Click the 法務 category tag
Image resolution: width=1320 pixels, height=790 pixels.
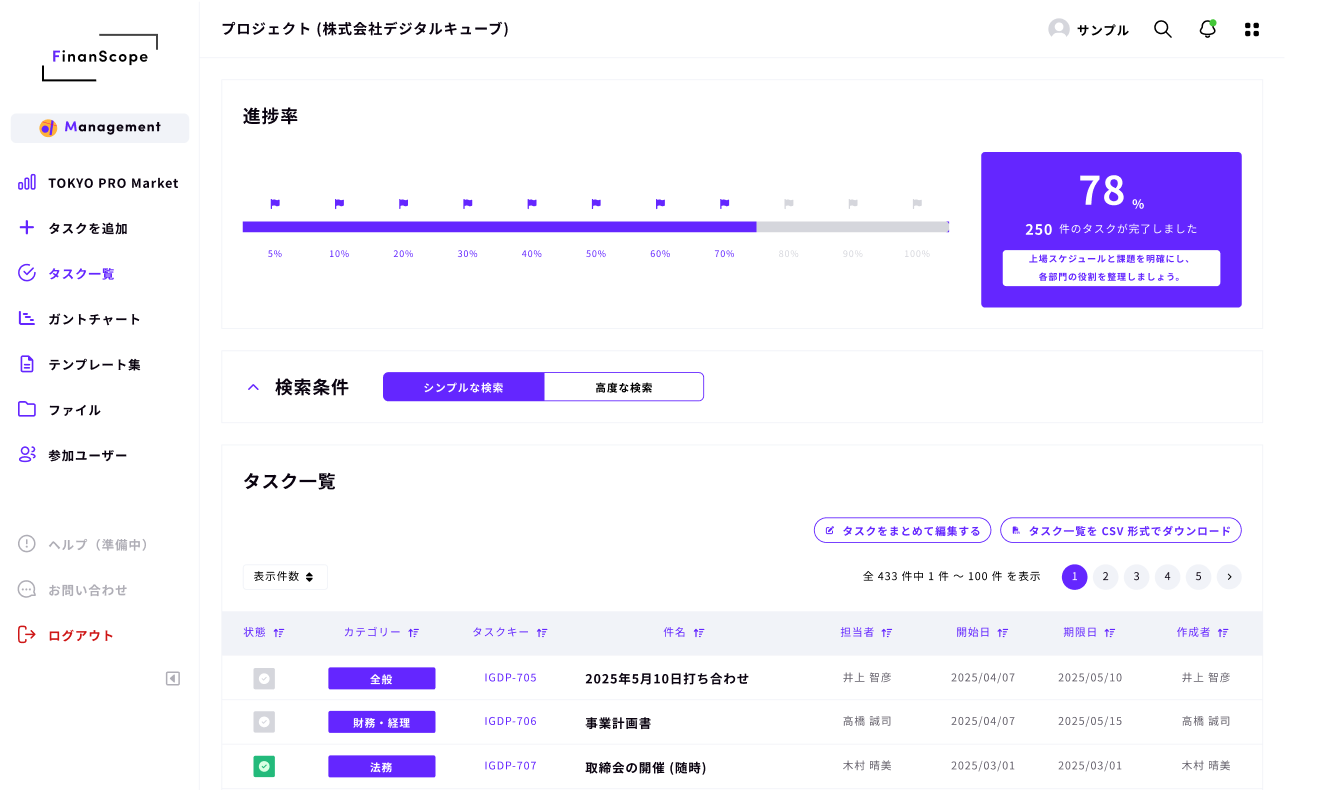pos(382,767)
